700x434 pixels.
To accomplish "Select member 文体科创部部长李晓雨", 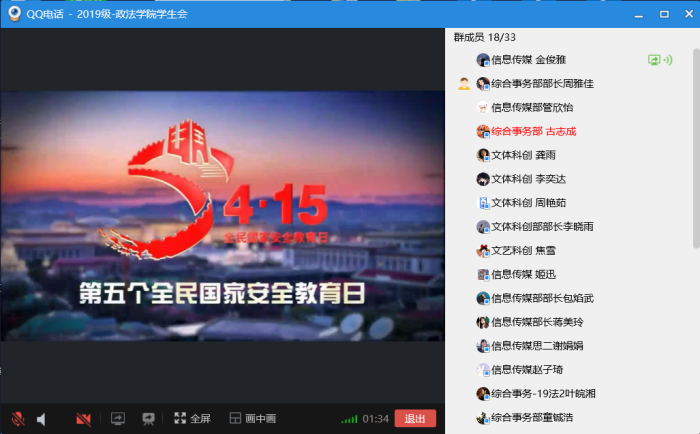I will 542,226.
